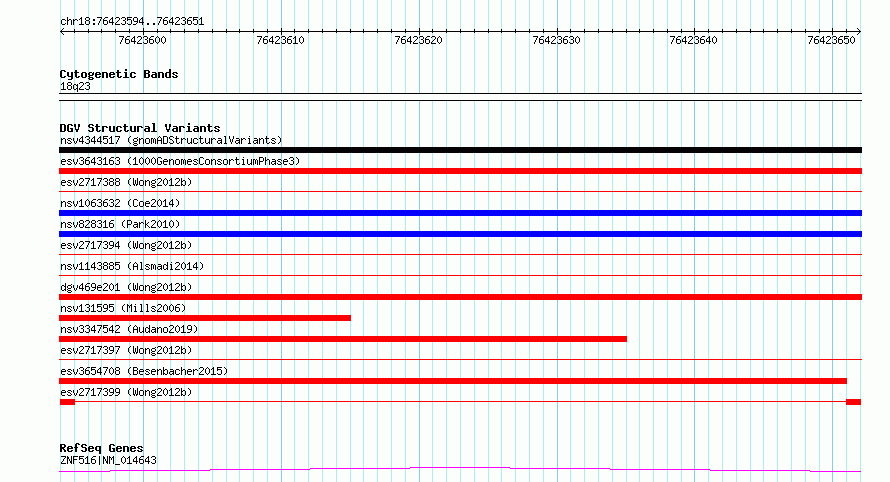The image size is (890, 482).
Task: Click ruler coordinate 76423640
Action: pyautogui.click(x=694, y=40)
